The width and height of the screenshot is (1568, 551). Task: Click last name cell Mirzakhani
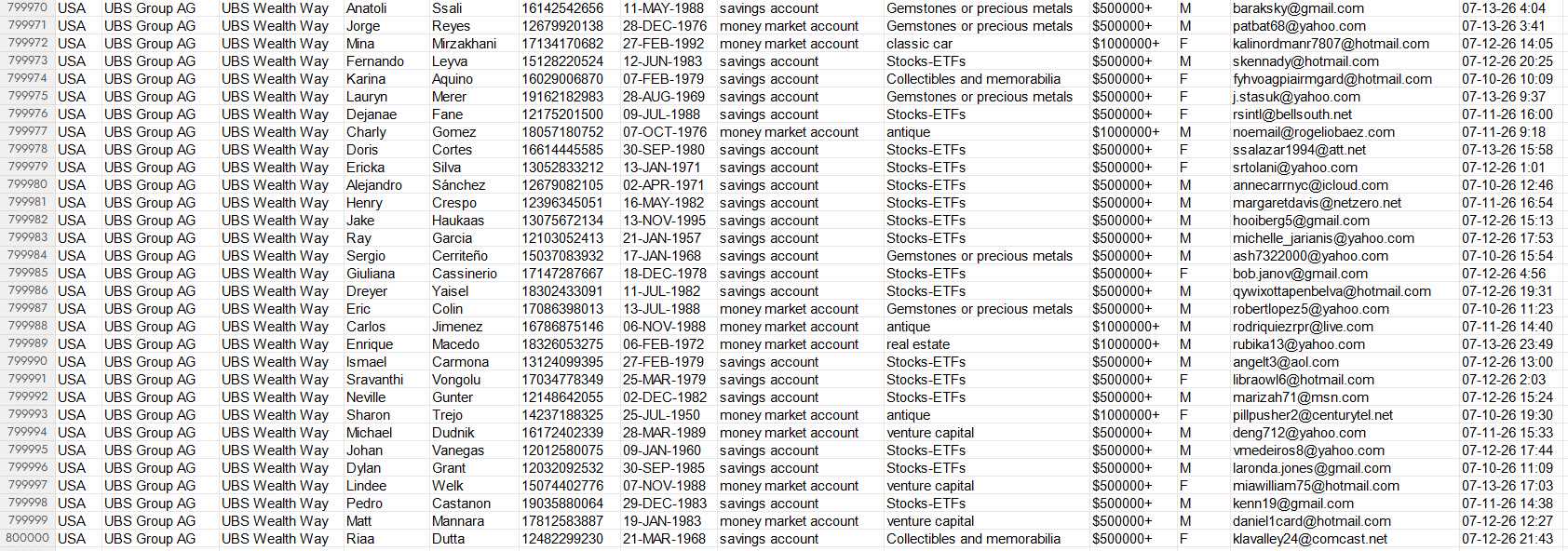[x=474, y=44]
